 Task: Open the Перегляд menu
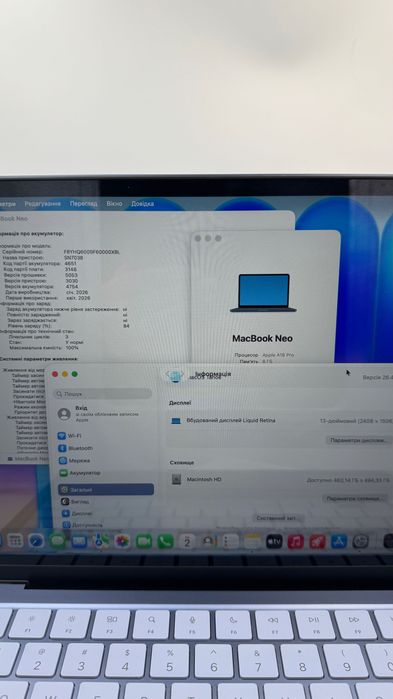tap(83, 204)
